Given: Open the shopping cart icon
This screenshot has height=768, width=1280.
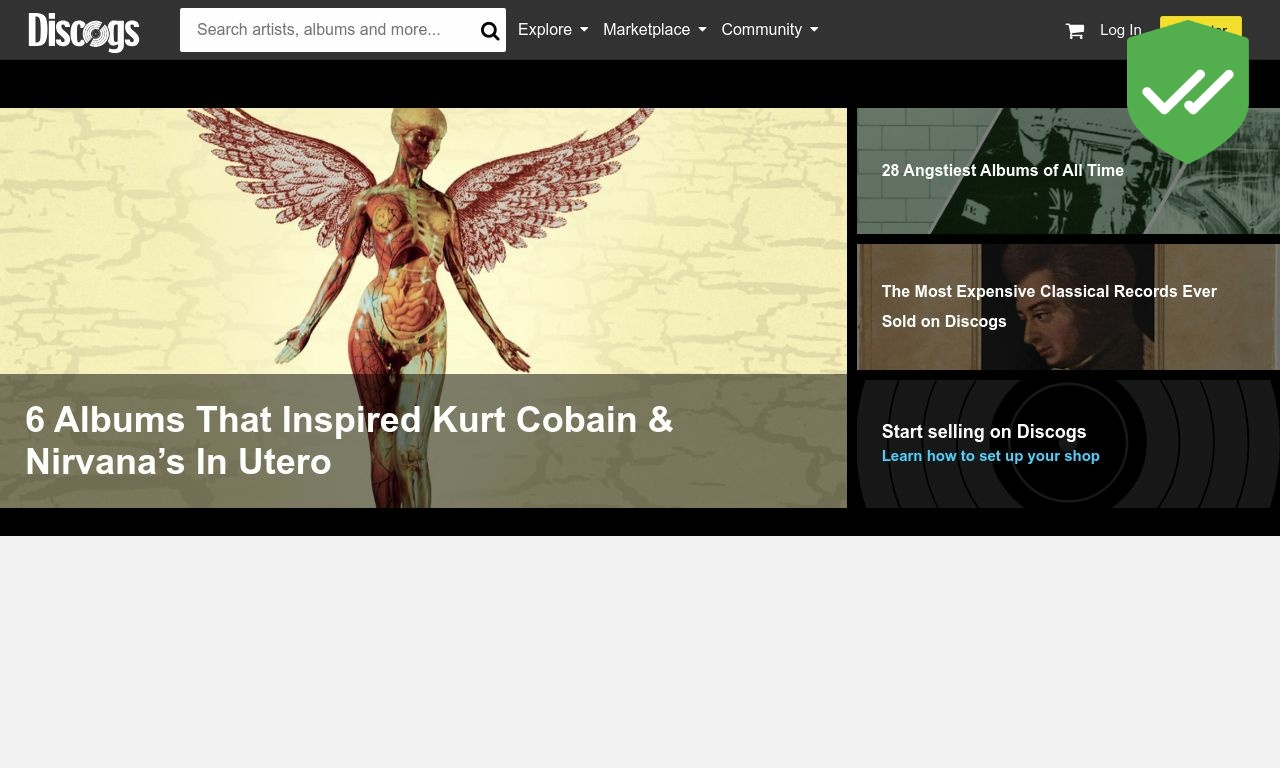Looking at the screenshot, I should pyautogui.click(x=1075, y=31).
